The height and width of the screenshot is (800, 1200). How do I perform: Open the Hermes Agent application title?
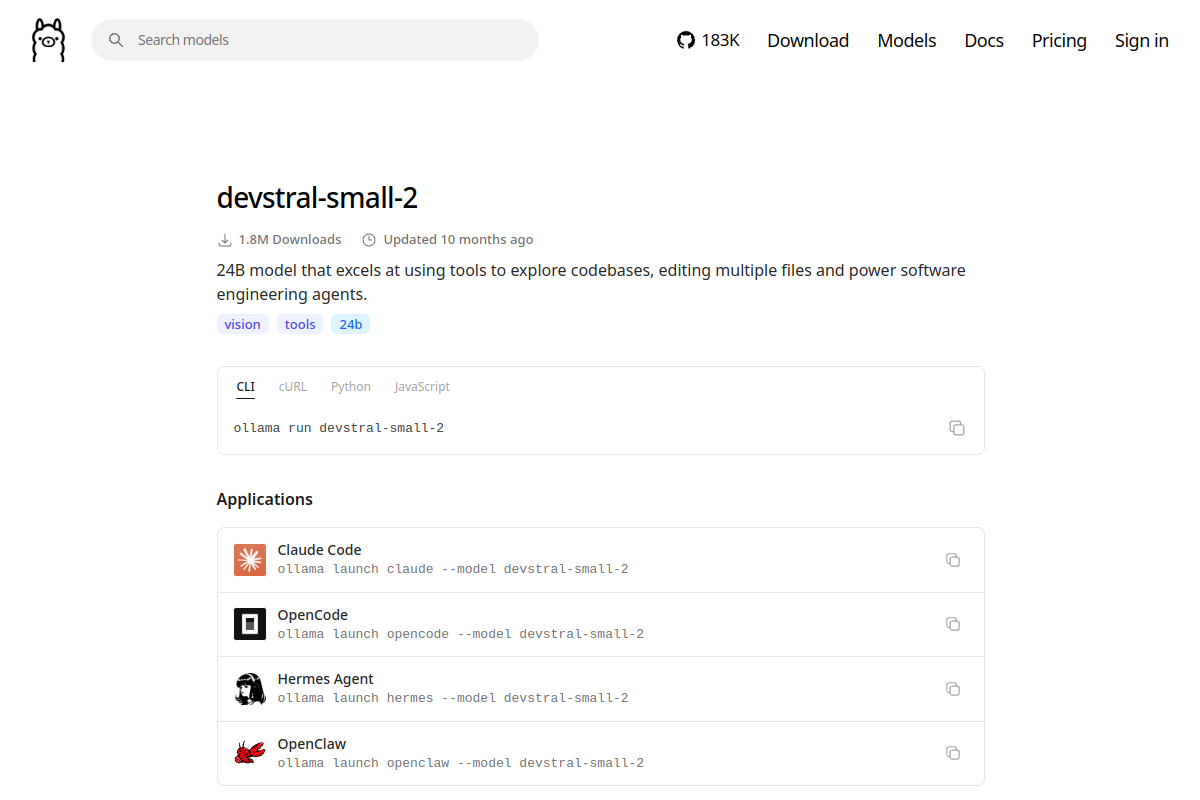(325, 679)
